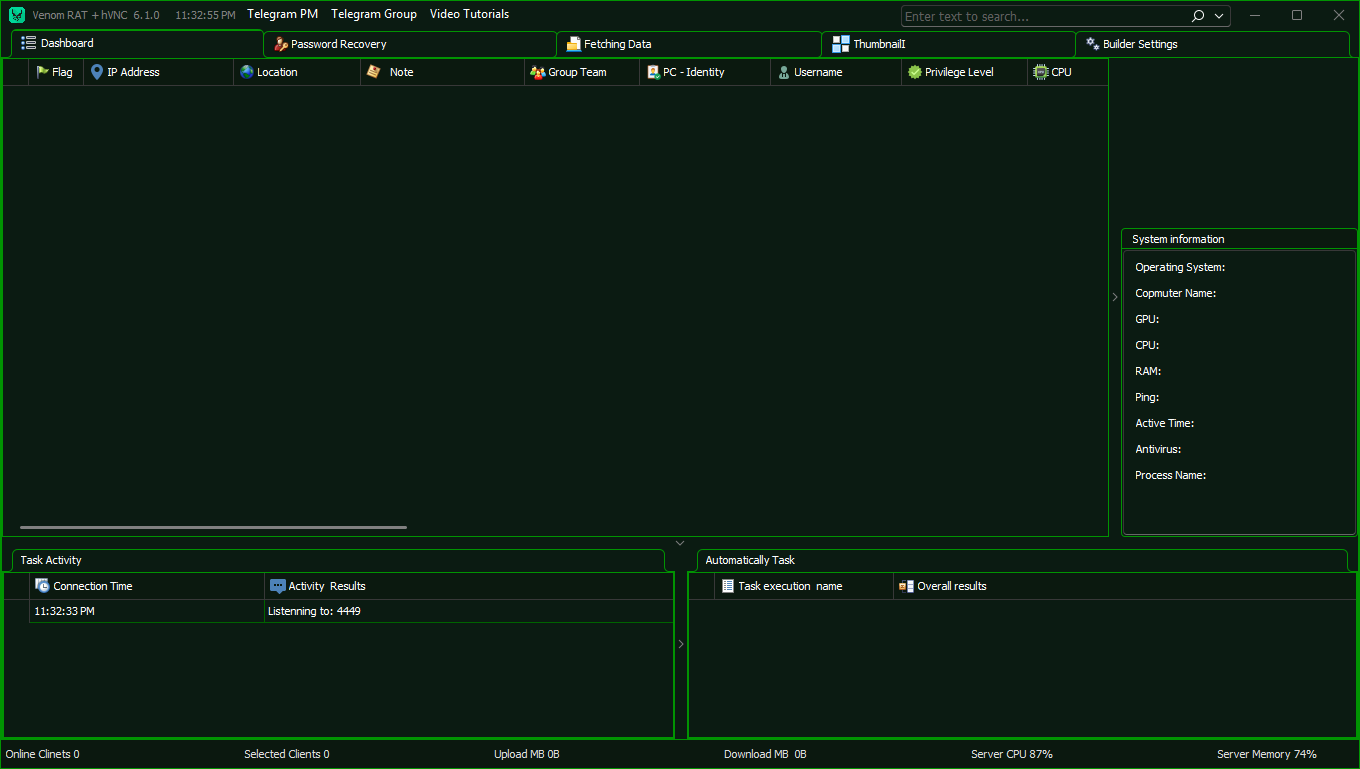Open the search box dropdown arrow

tap(1219, 16)
